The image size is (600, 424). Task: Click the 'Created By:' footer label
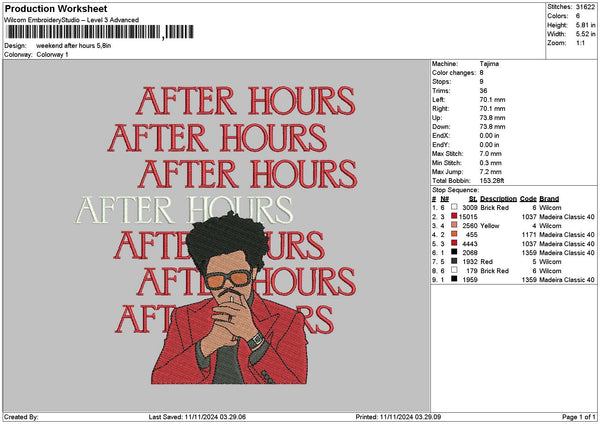tap(21, 417)
